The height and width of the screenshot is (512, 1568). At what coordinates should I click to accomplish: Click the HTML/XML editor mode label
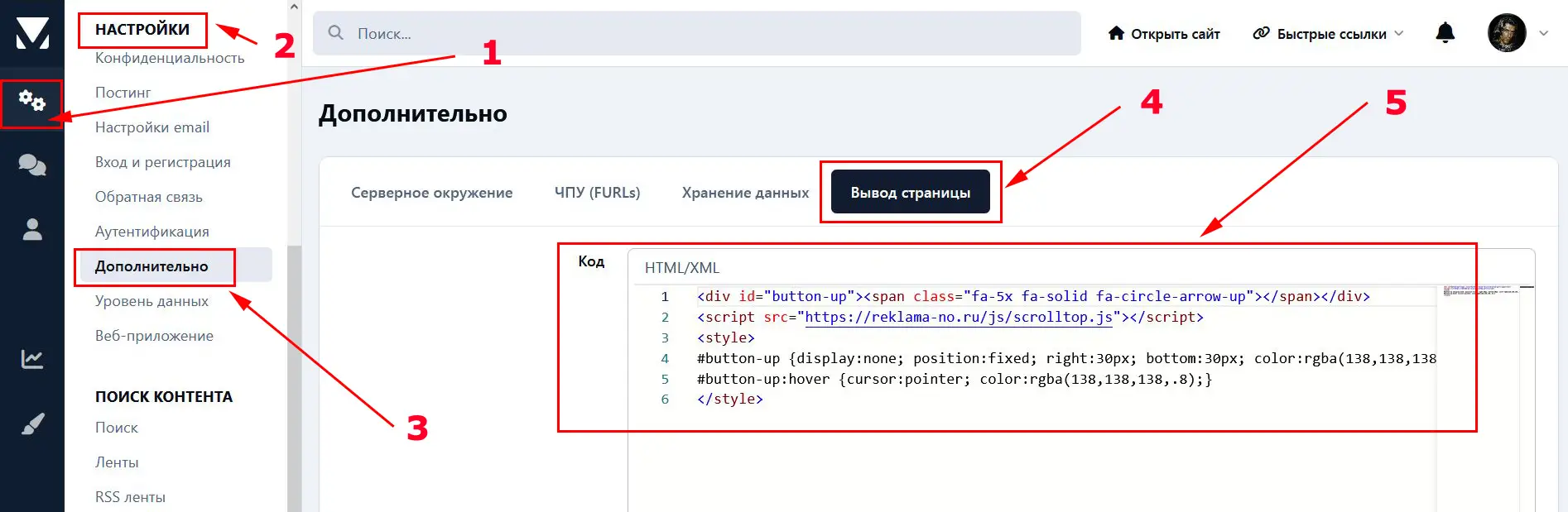pyautogui.click(x=682, y=268)
